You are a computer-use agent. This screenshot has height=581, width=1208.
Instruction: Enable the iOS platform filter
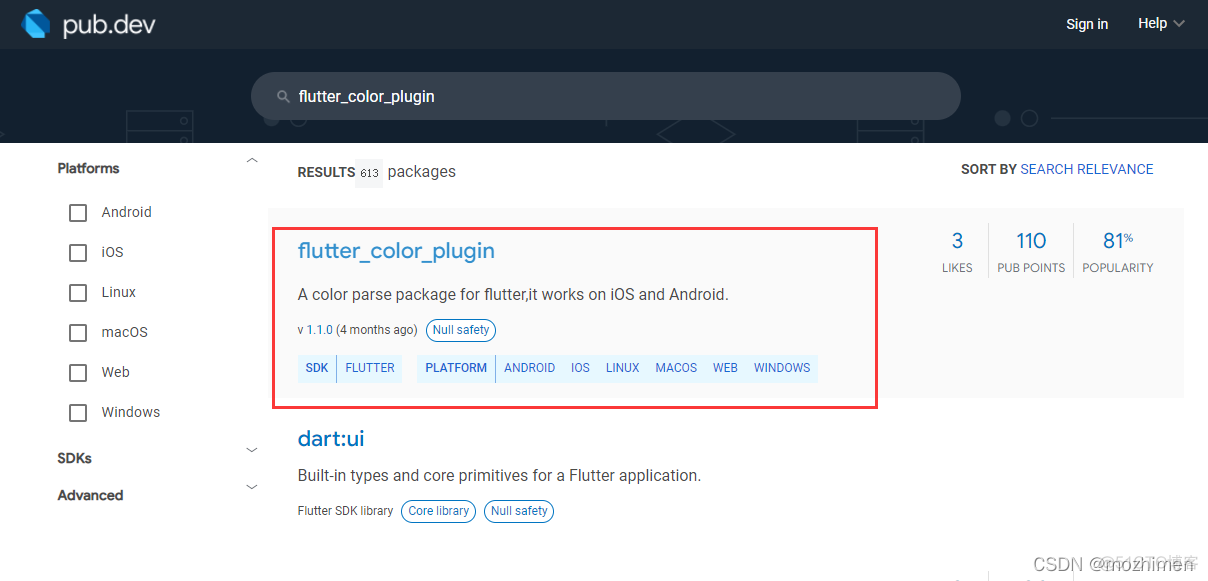(78, 252)
